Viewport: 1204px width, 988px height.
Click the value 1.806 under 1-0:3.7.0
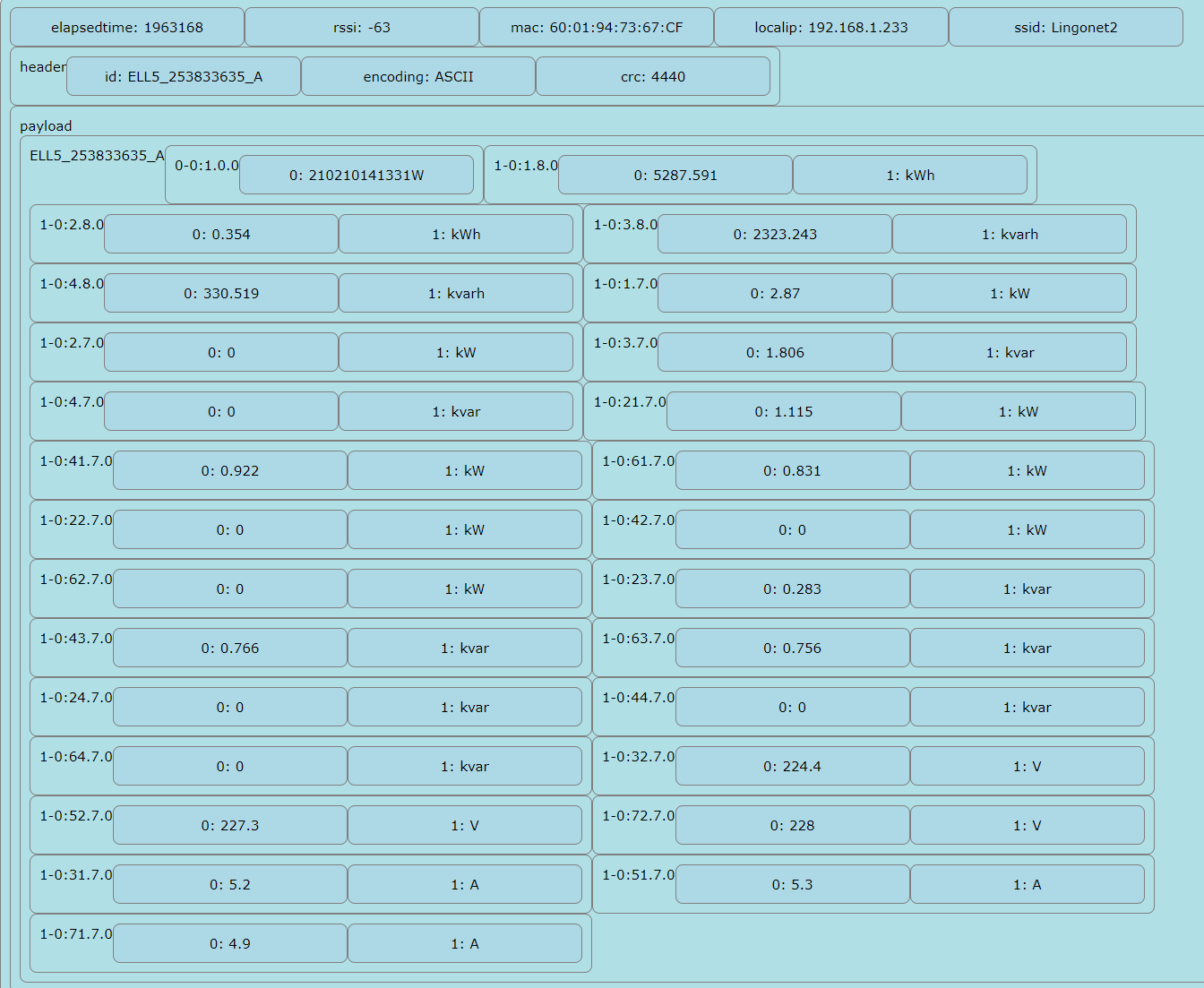pyautogui.click(x=775, y=352)
